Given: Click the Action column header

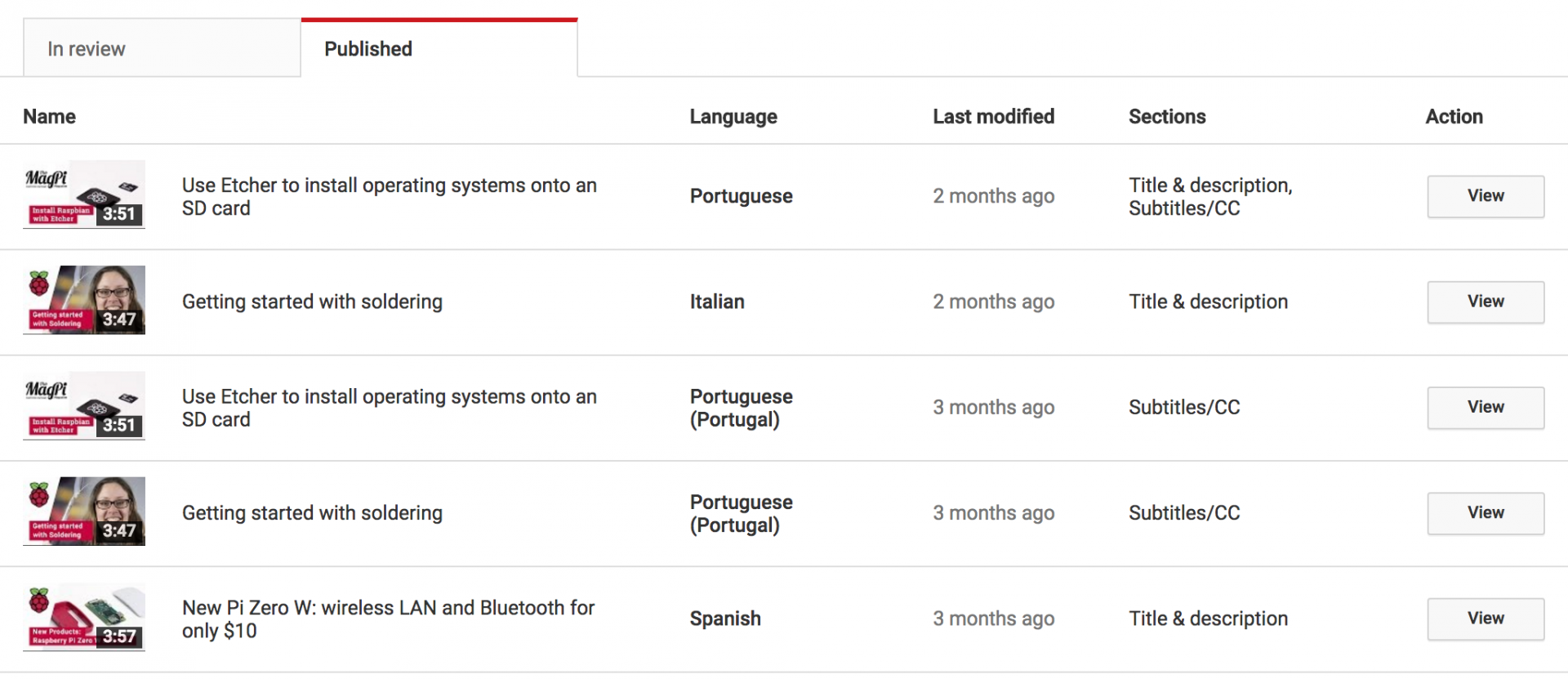Looking at the screenshot, I should point(1454,117).
